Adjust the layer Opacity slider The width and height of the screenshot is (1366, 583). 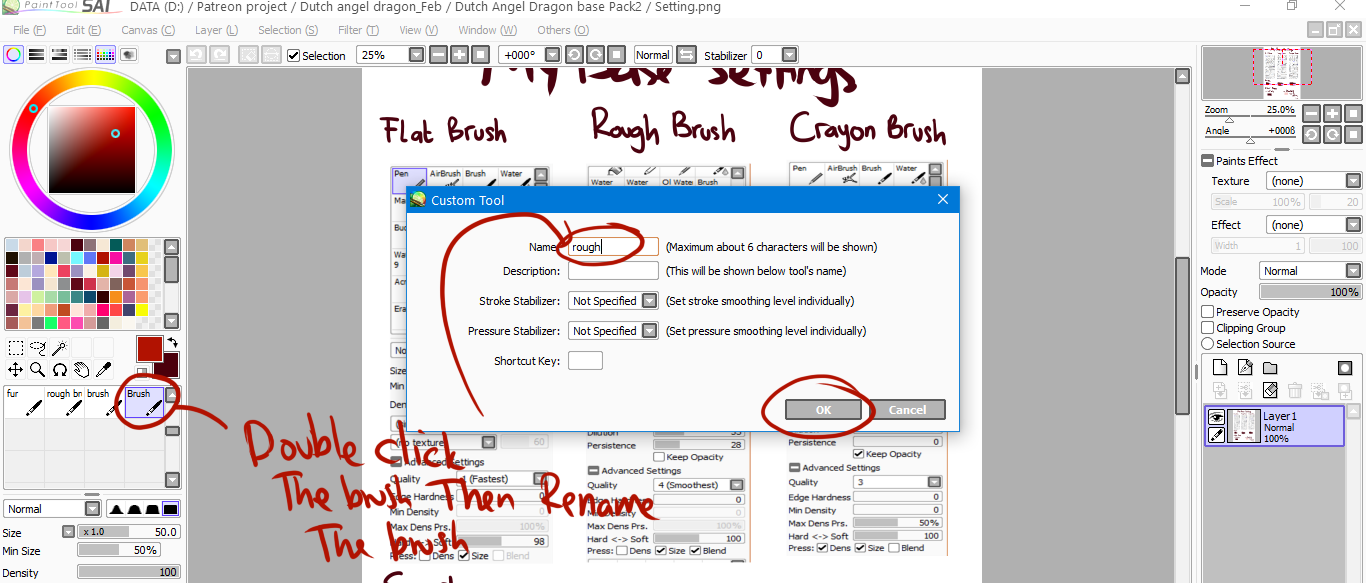click(1310, 292)
